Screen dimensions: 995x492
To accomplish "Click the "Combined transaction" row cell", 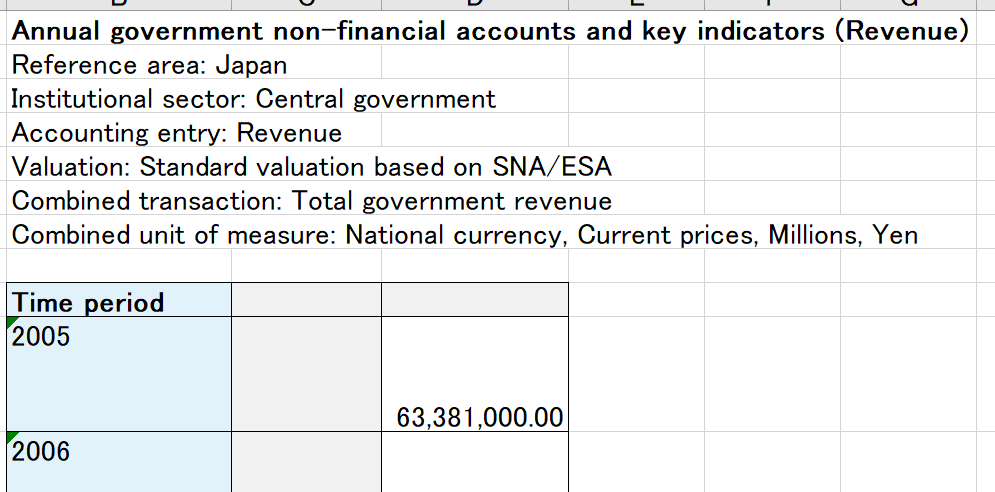I will 311,201.
